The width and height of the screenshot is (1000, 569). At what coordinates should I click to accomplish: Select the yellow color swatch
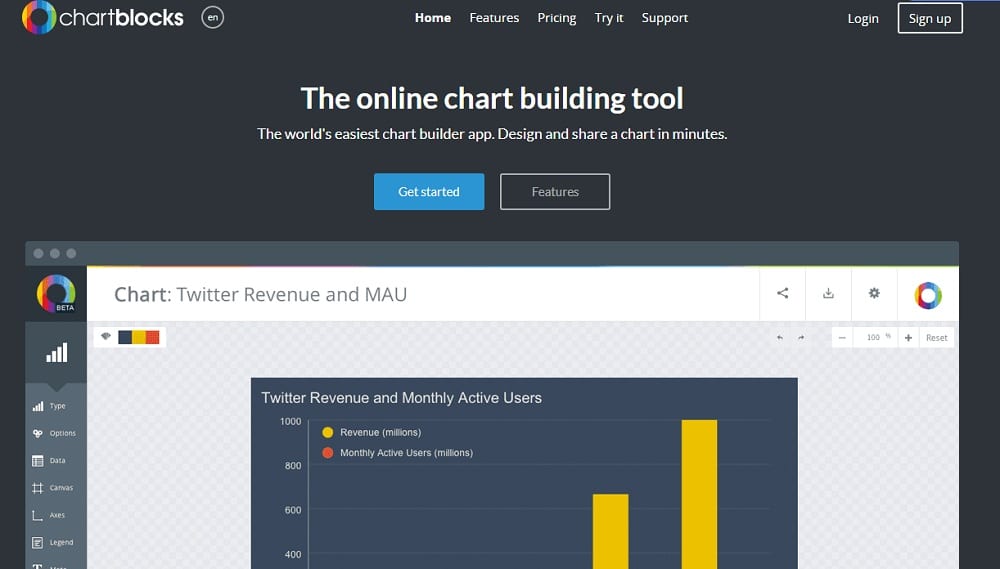coord(139,337)
